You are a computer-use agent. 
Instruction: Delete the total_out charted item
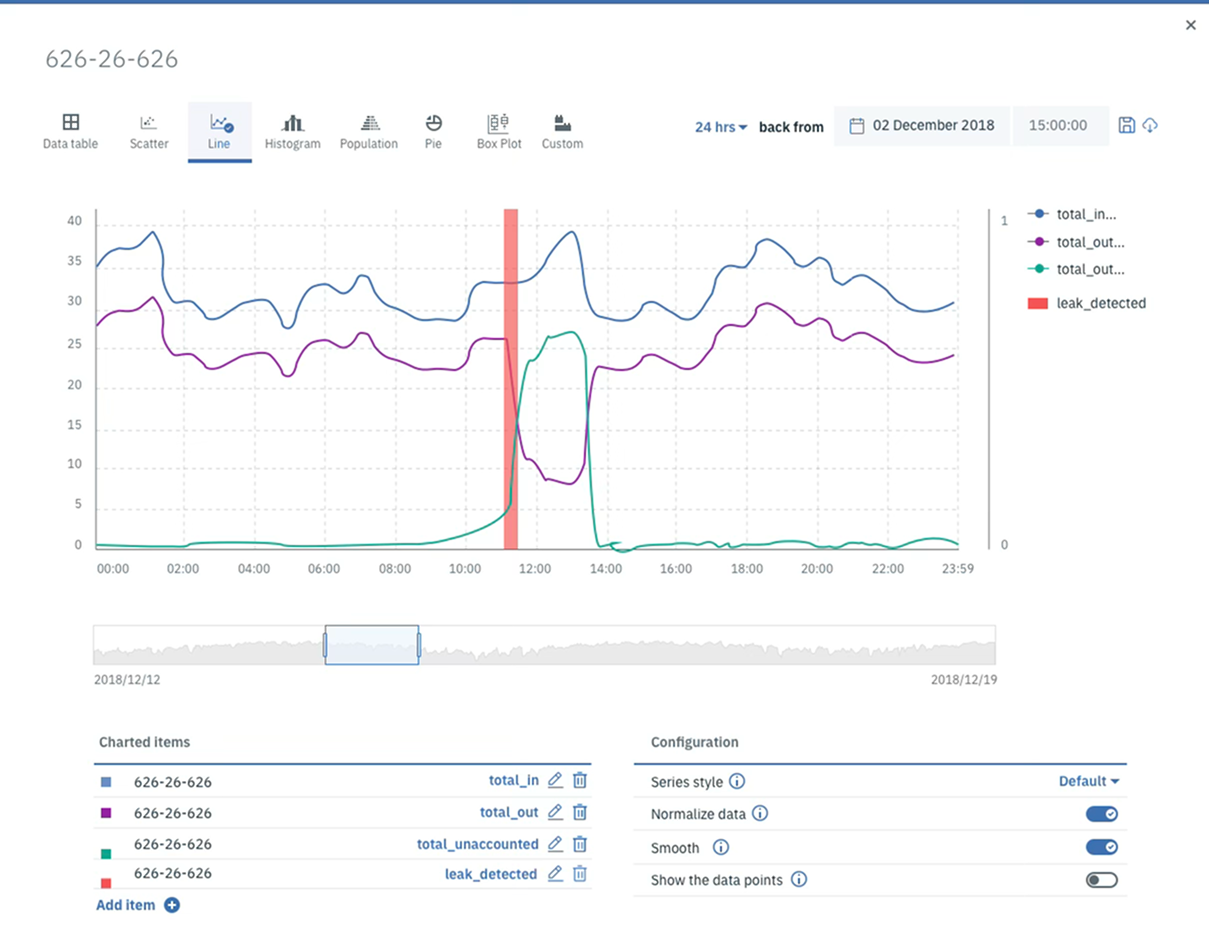click(580, 813)
